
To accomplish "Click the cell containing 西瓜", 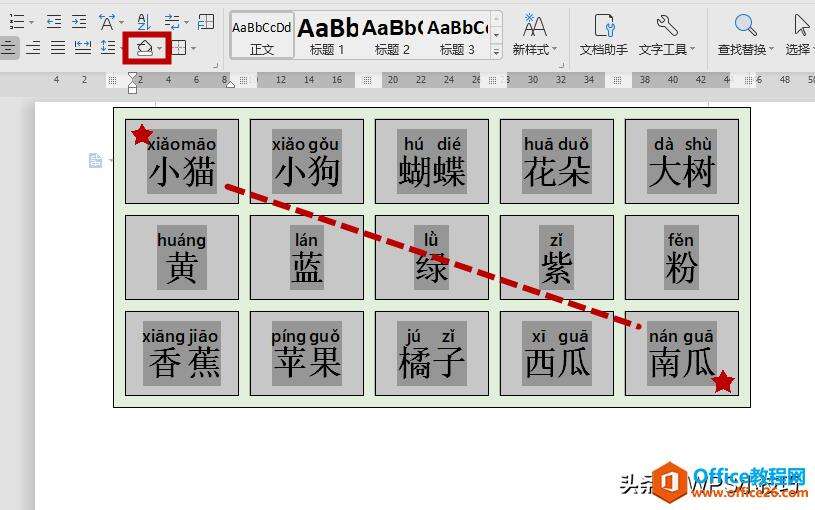I will [x=557, y=354].
